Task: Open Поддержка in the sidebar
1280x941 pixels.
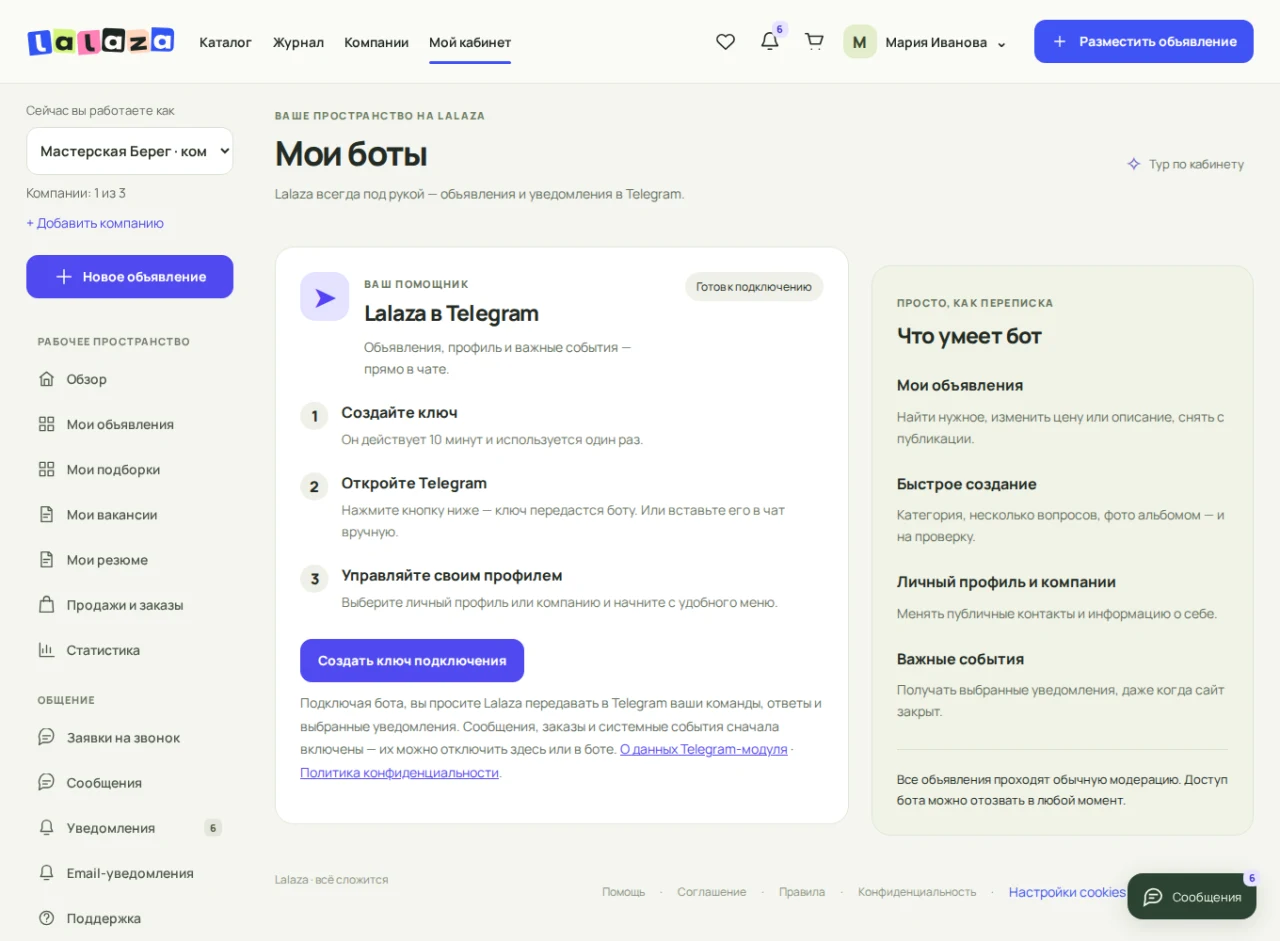Action: pyautogui.click(x=130, y=918)
